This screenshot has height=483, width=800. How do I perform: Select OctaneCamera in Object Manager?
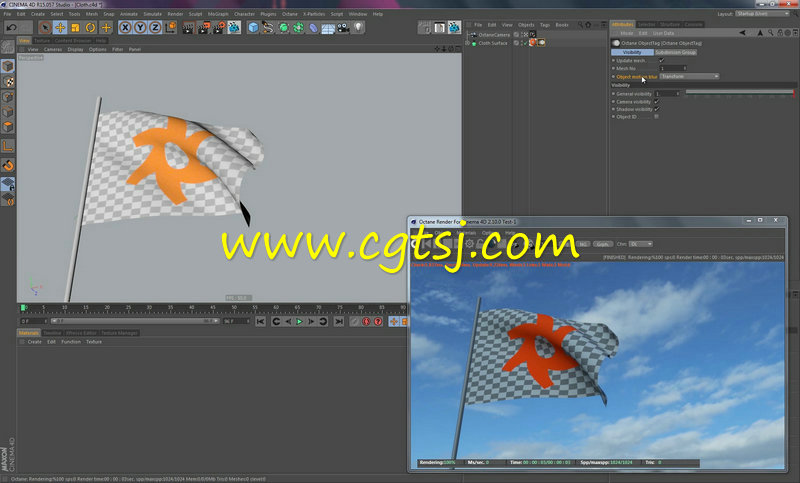493,35
